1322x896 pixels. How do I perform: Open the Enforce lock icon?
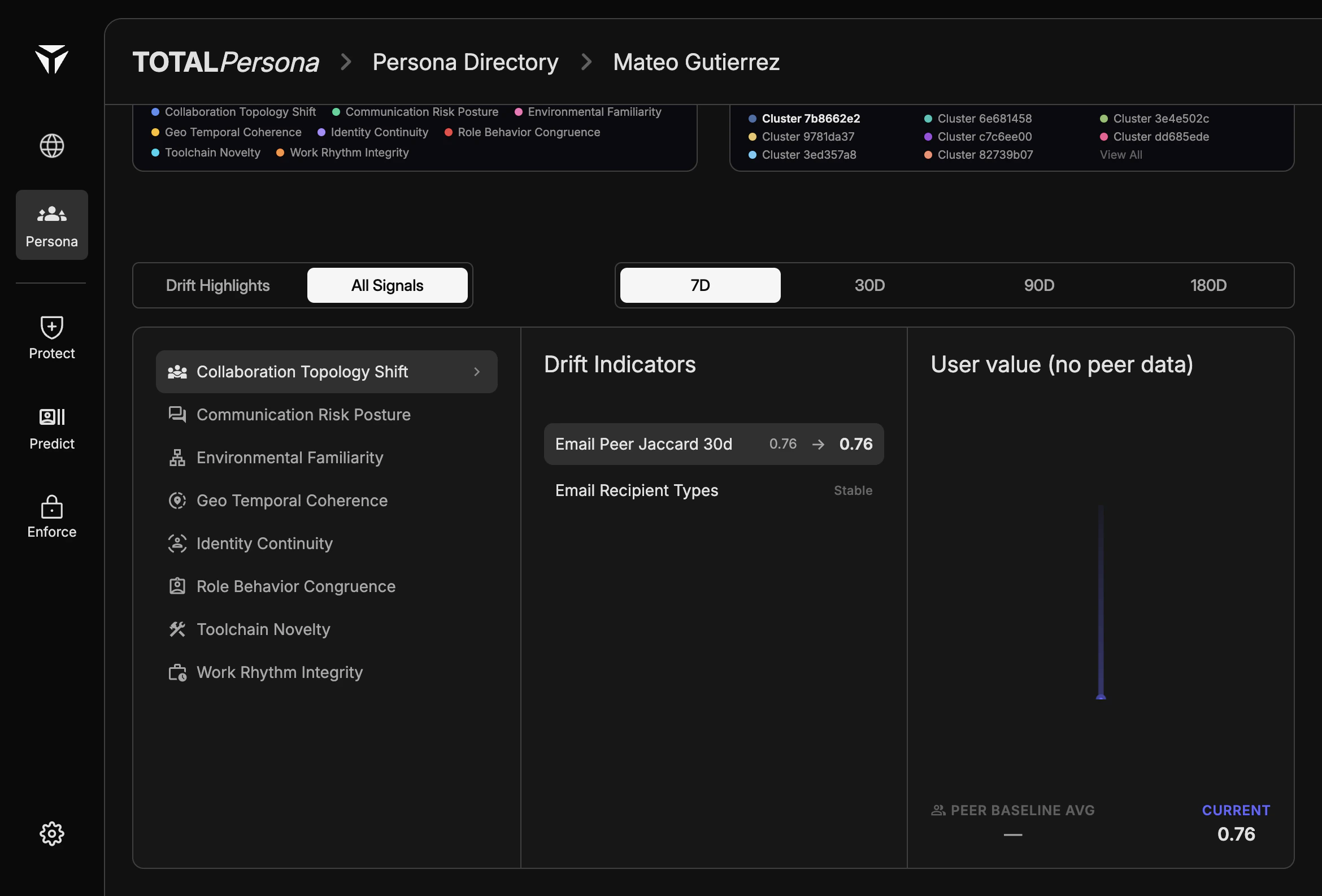point(52,506)
